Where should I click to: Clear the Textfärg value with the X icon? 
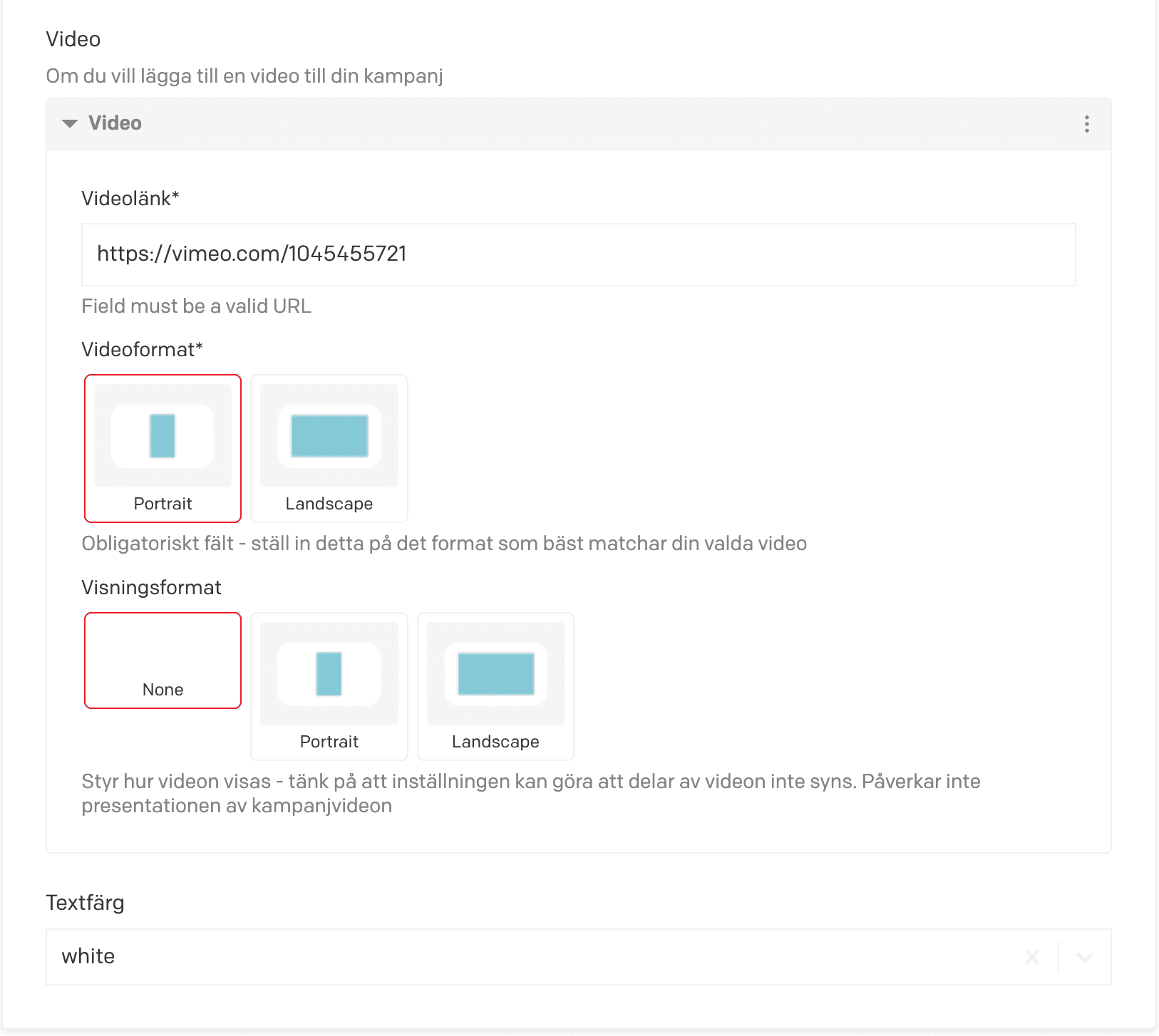1031,957
